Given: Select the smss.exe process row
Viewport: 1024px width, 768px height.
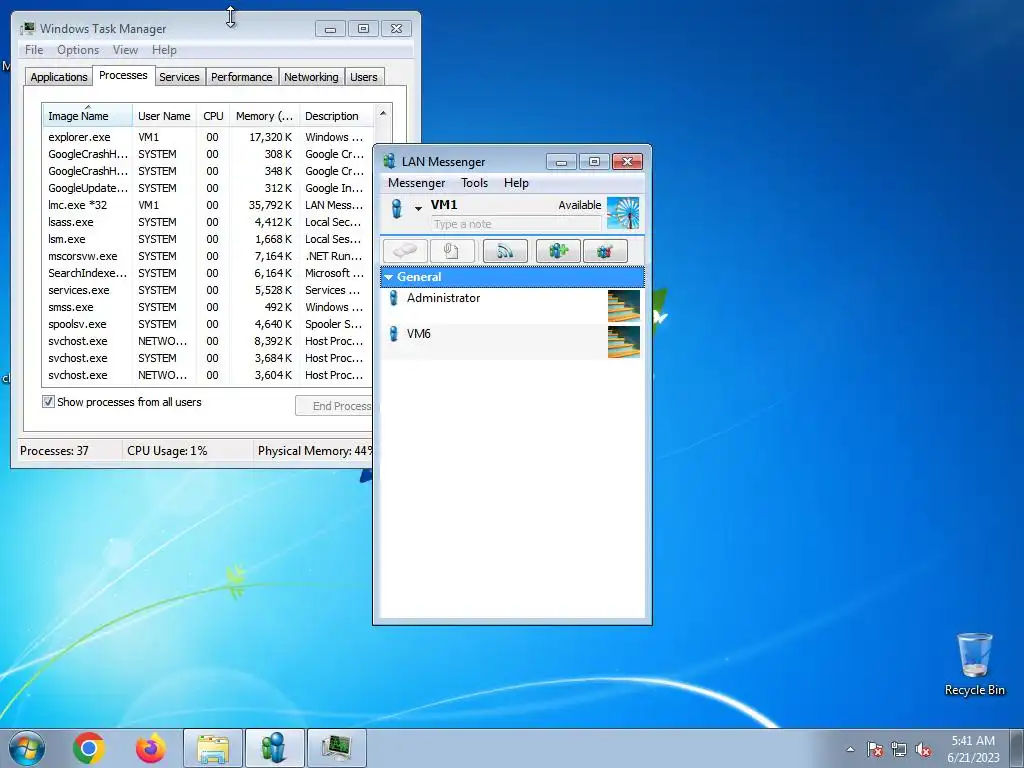Looking at the screenshot, I should [x=208, y=307].
